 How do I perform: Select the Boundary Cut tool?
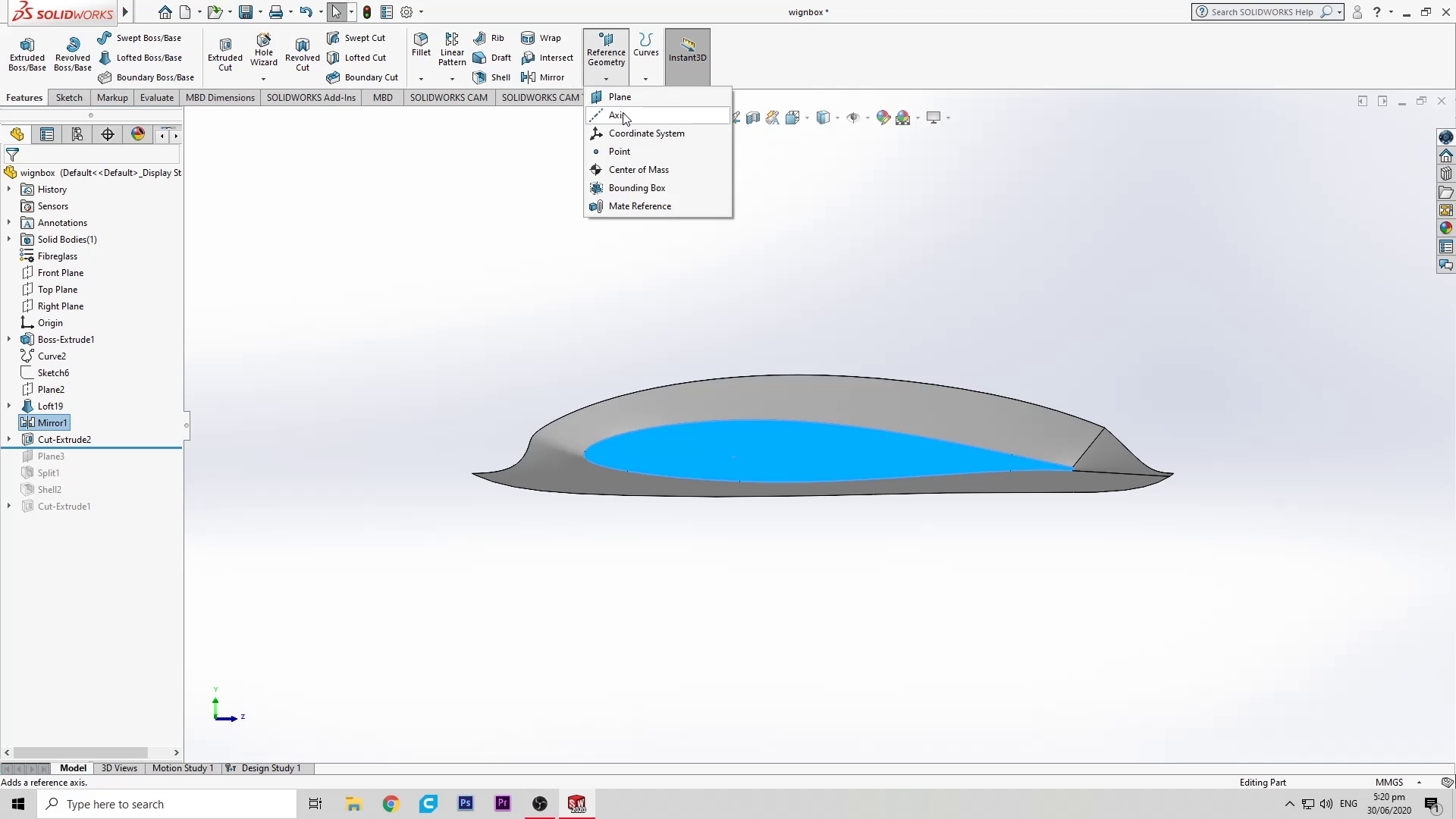click(362, 77)
